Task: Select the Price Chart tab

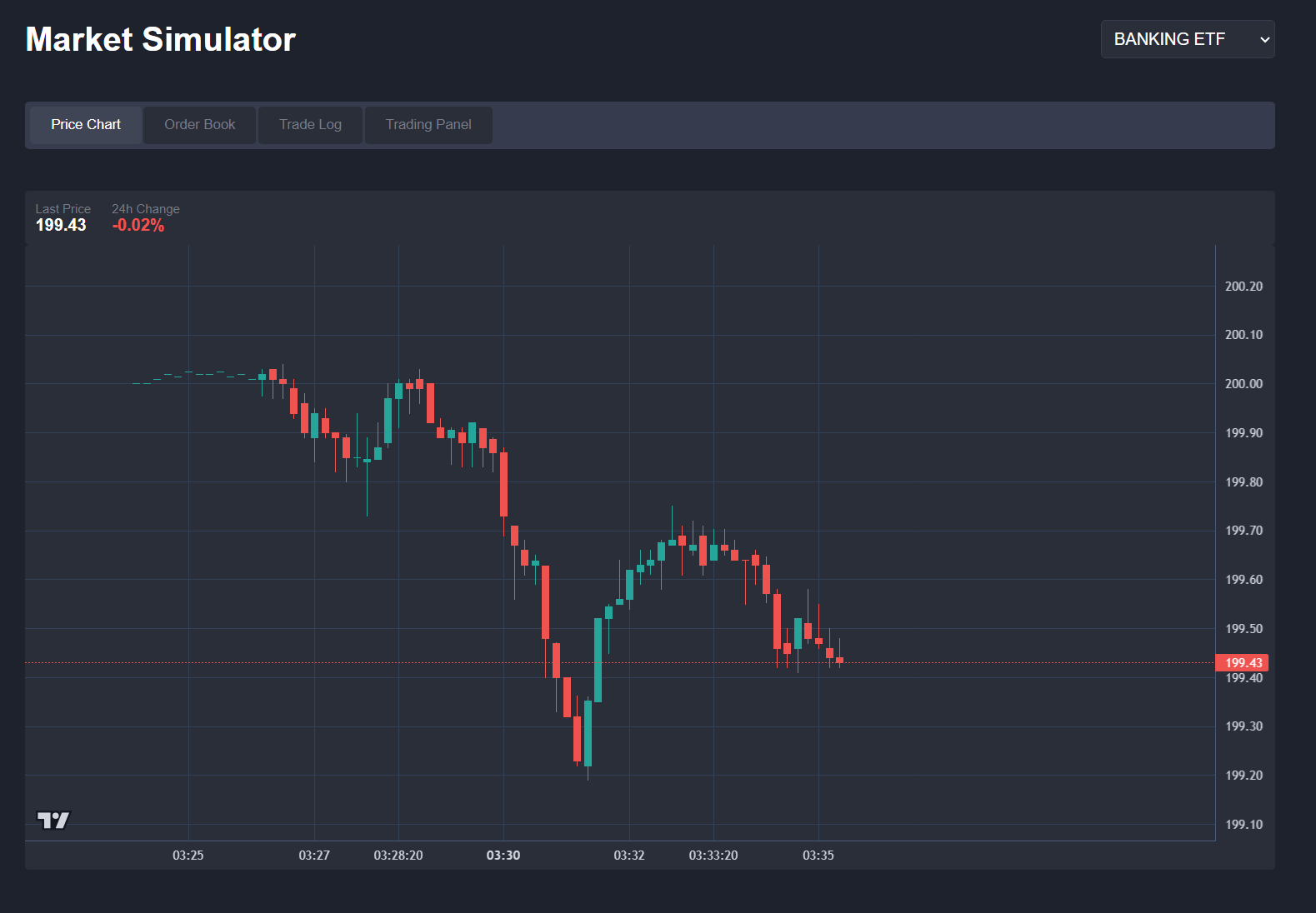Action: click(x=86, y=125)
